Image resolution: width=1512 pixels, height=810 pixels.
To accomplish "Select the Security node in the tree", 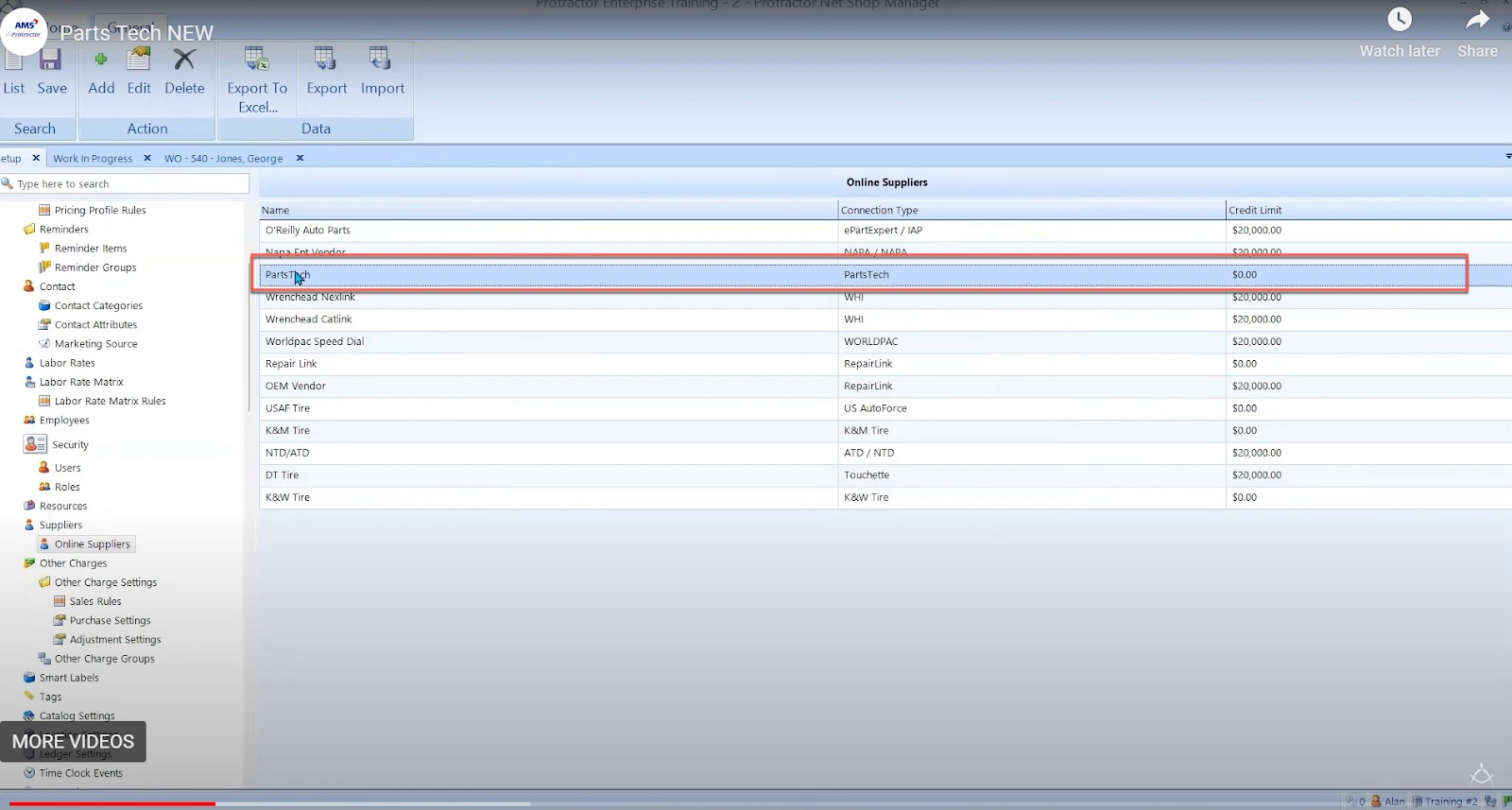I will [70, 444].
